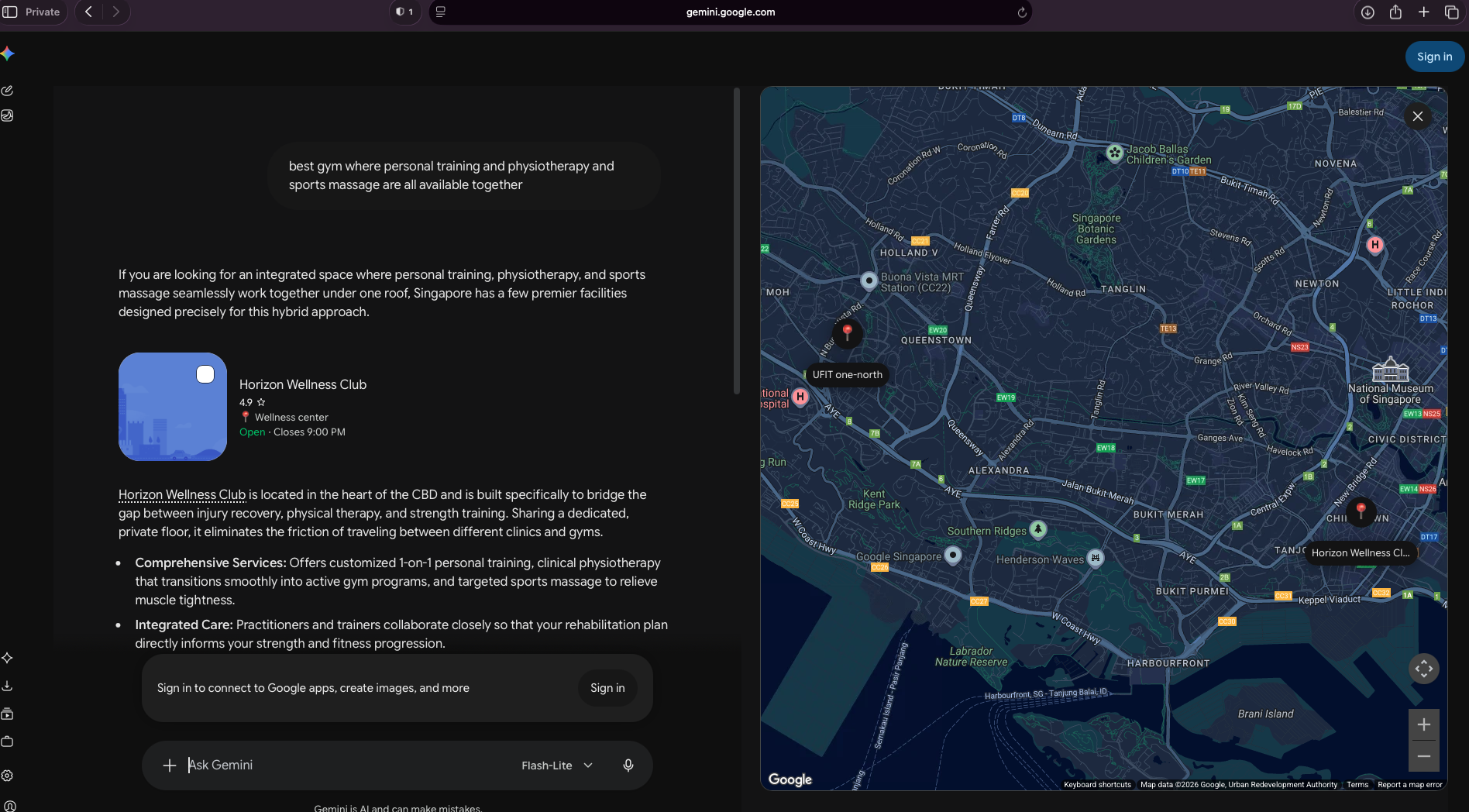This screenshot has height=812, width=1469.
Task: Zoom in on the map
Action: click(1424, 724)
